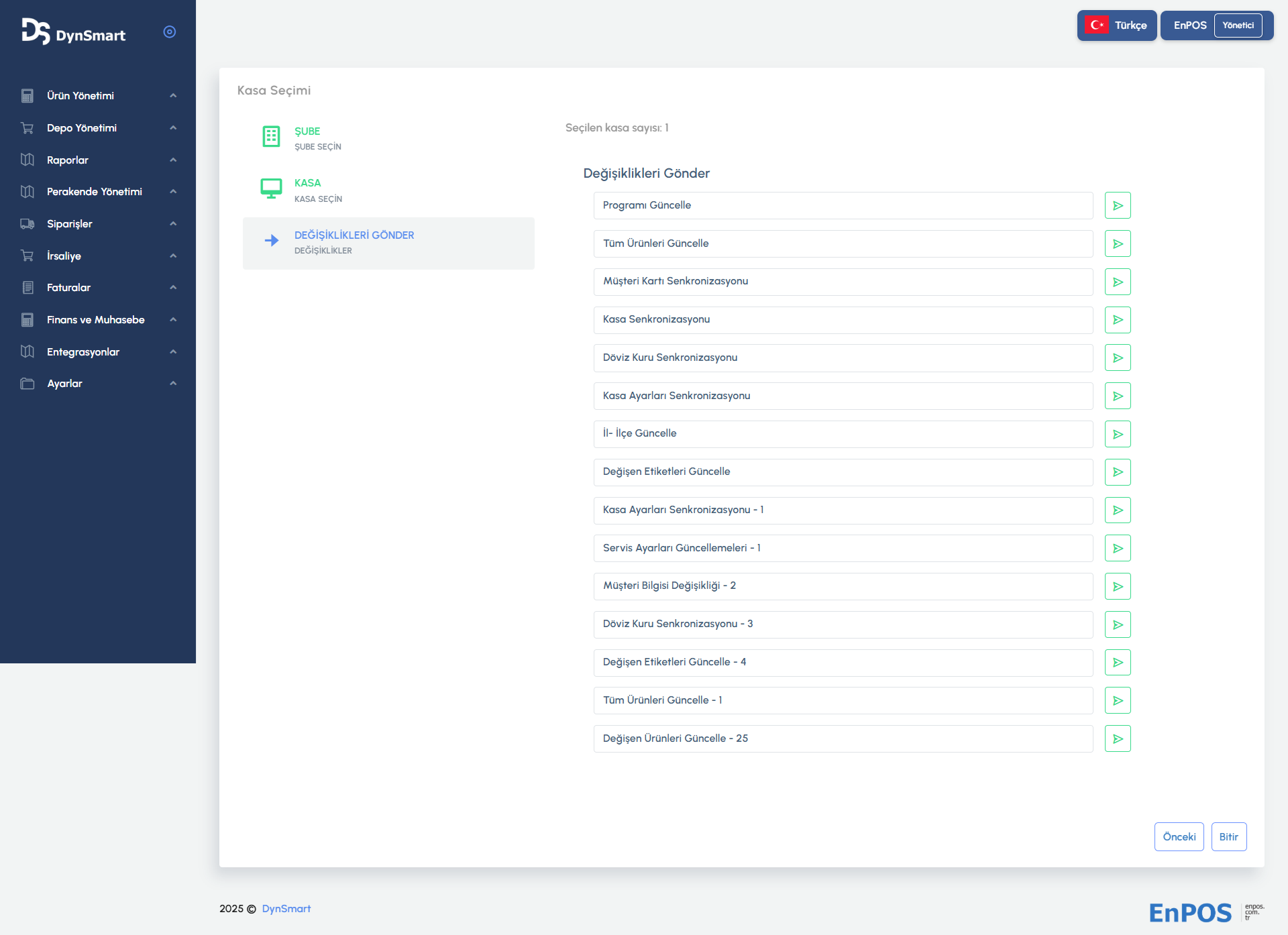
Task: Run Kasa Senkronizasyonu with its play icon
Action: click(x=1117, y=320)
